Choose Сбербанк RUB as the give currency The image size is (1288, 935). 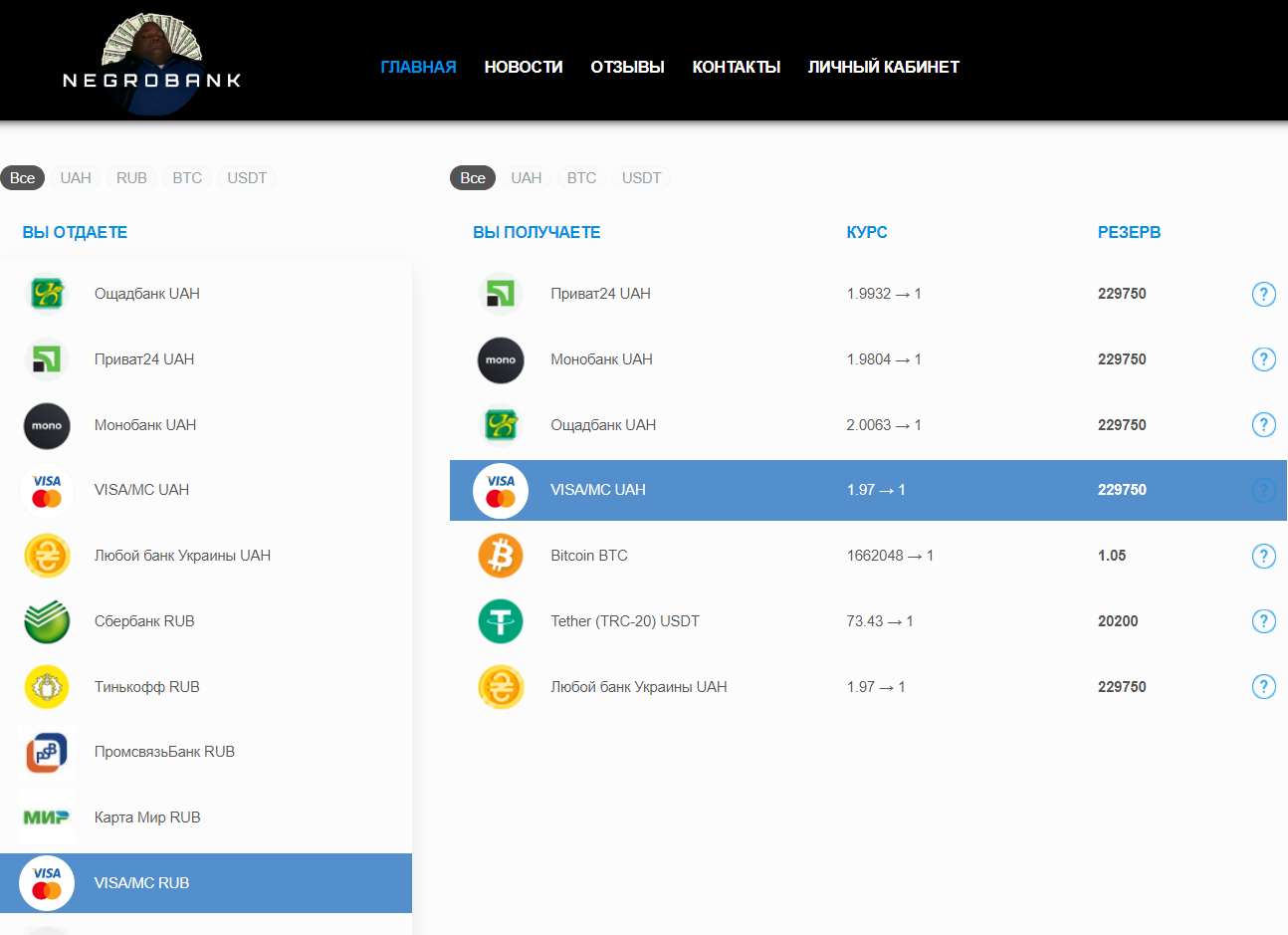[x=206, y=621]
